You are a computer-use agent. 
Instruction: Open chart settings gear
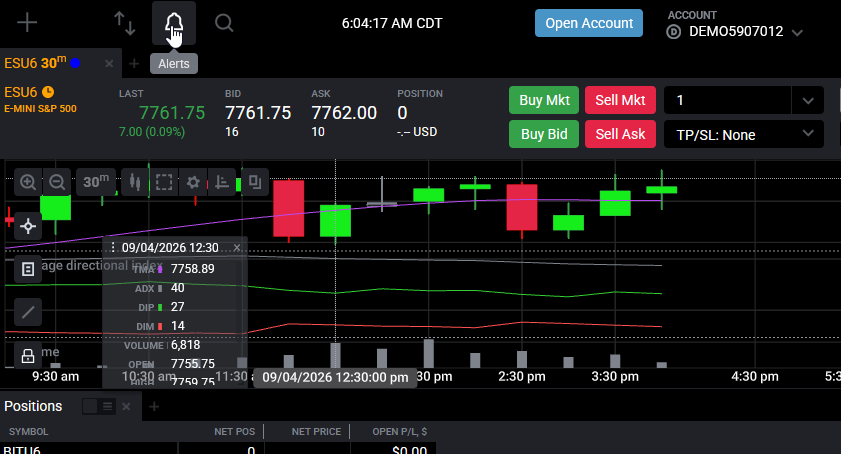pos(193,182)
